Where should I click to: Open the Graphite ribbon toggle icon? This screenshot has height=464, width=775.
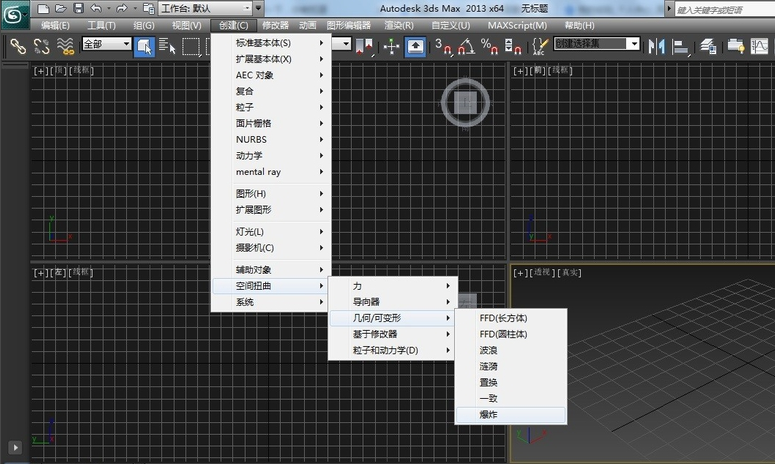coord(735,46)
